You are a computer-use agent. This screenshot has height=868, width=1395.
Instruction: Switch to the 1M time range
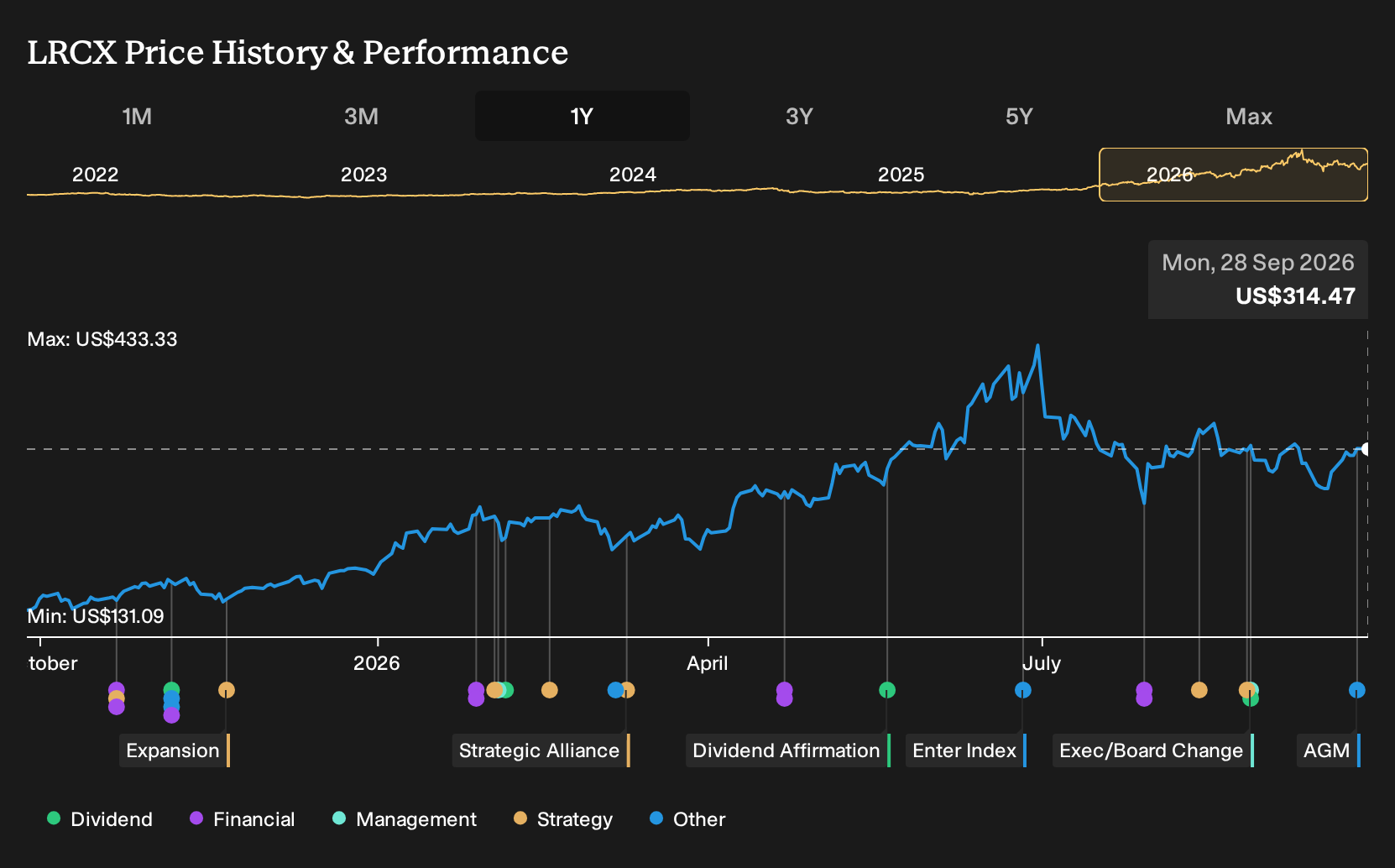(x=137, y=116)
